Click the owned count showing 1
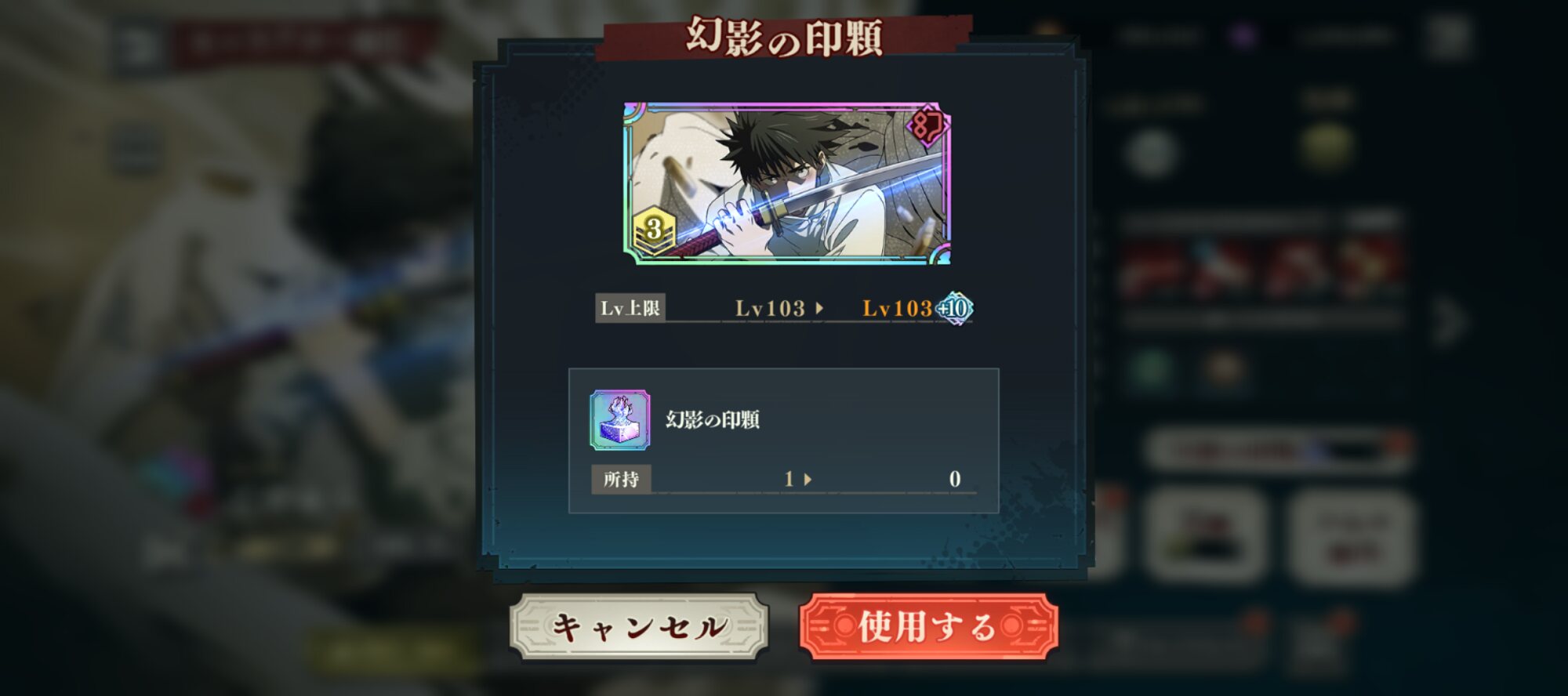 pos(789,479)
